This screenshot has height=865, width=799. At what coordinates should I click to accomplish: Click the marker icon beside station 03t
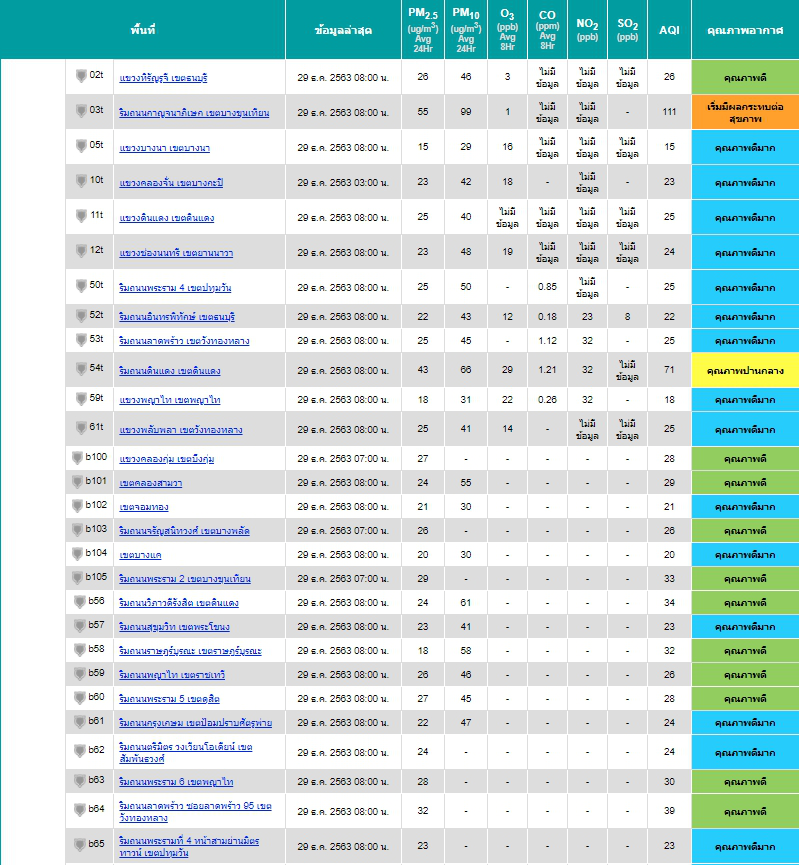click(81, 111)
